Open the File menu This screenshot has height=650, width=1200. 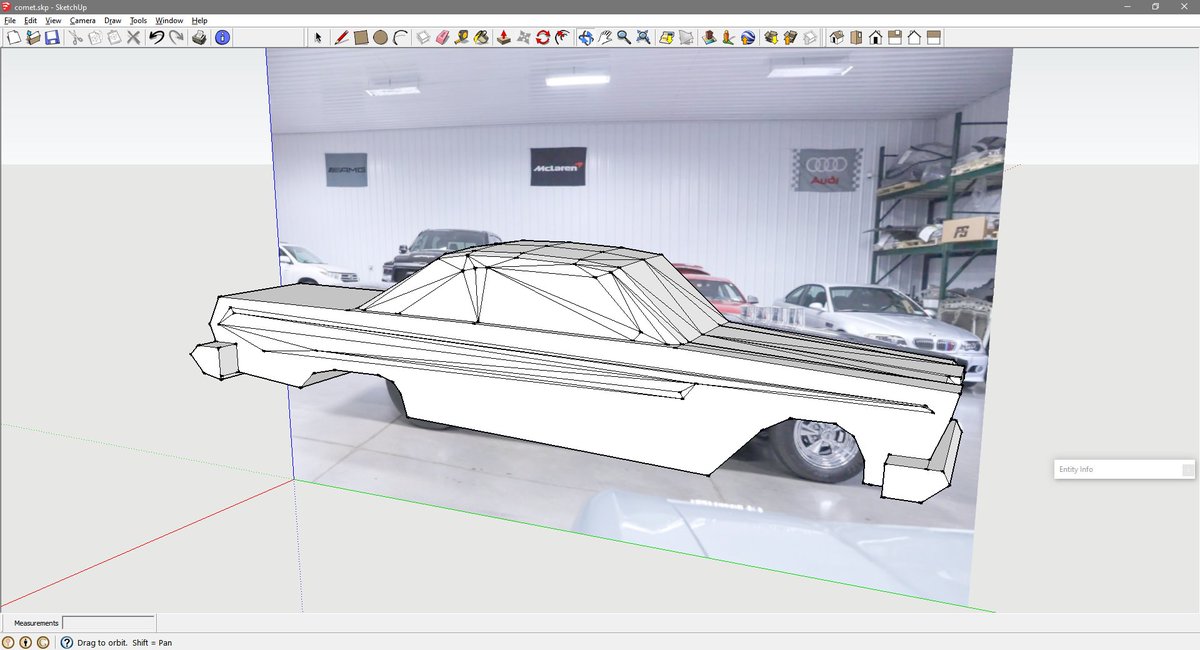(x=10, y=20)
